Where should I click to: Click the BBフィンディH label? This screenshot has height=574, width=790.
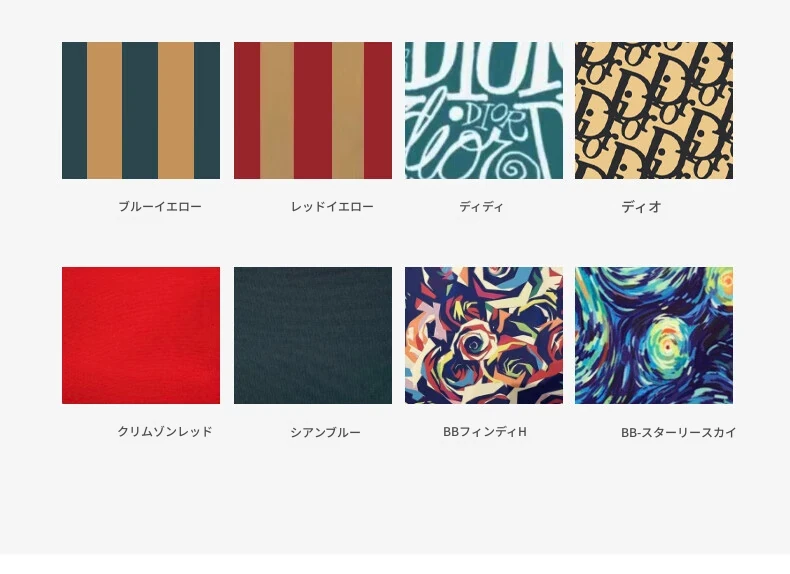485,431
